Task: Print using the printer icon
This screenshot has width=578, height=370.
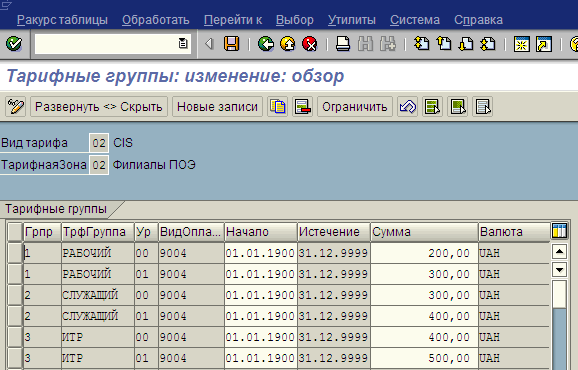Action: [x=343, y=44]
